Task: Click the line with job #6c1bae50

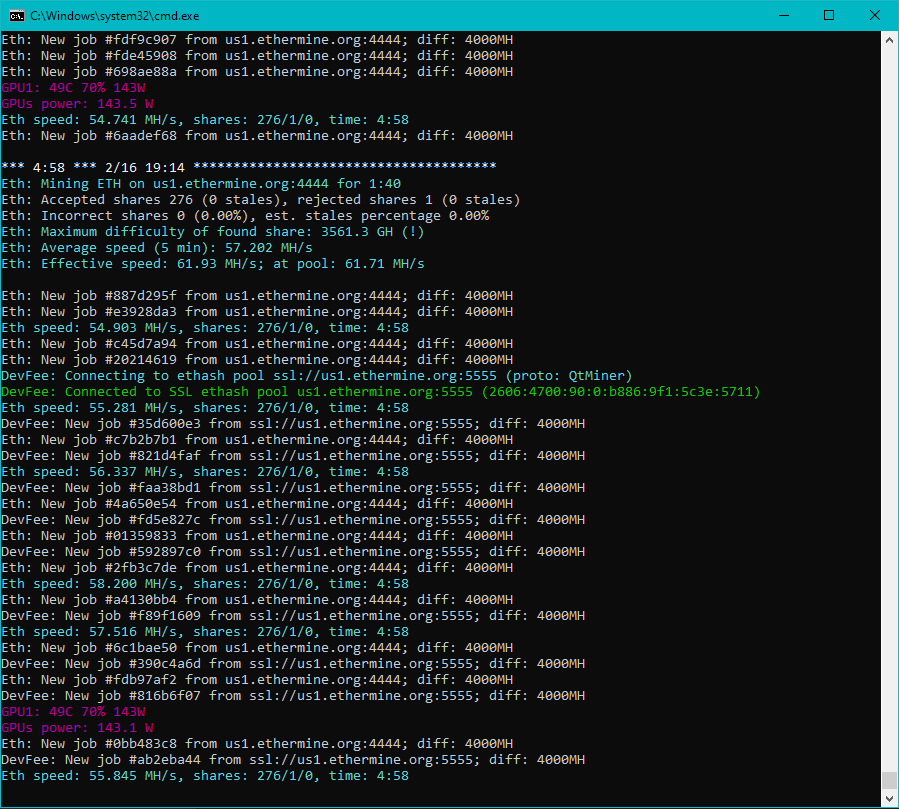Action: (x=257, y=648)
